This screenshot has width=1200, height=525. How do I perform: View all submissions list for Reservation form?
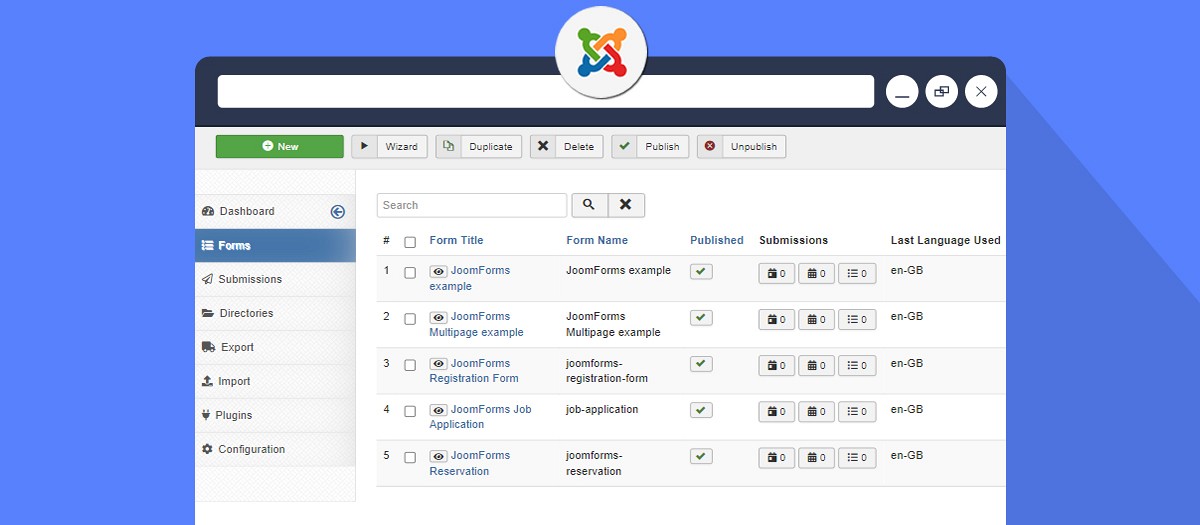(x=857, y=458)
